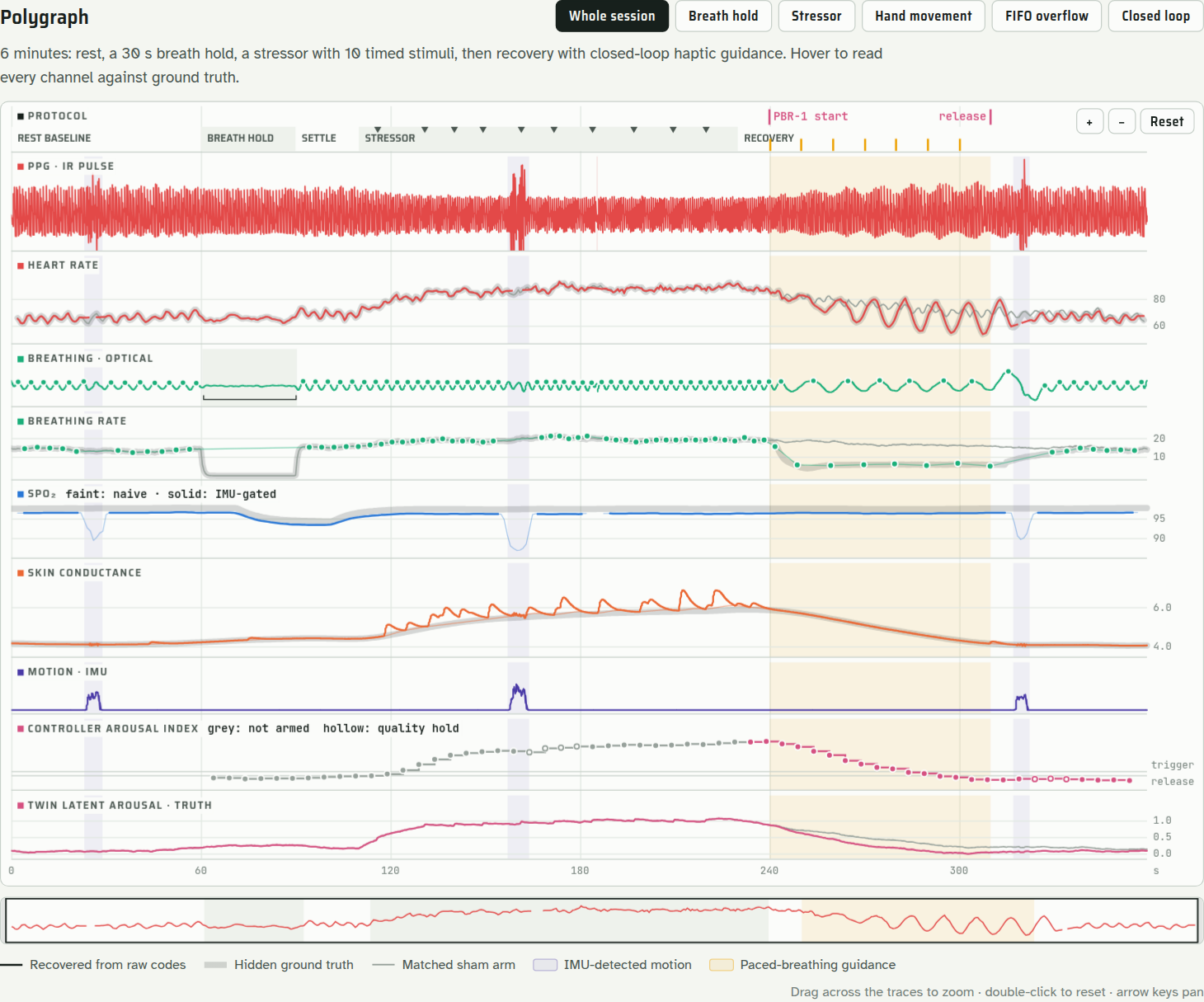Click the Paced-breathing guidance legend swatch
The height and width of the screenshot is (1002, 1204).
[722, 965]
